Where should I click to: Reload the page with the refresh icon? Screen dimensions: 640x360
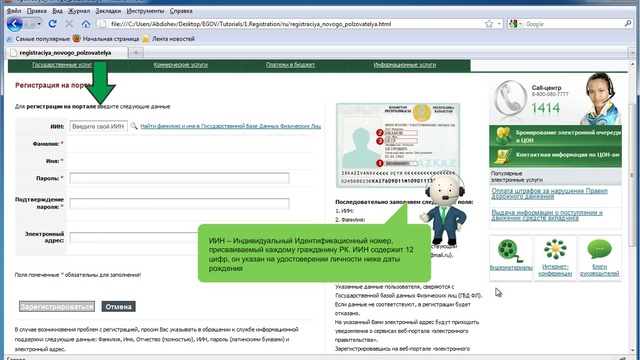[53, 24]
